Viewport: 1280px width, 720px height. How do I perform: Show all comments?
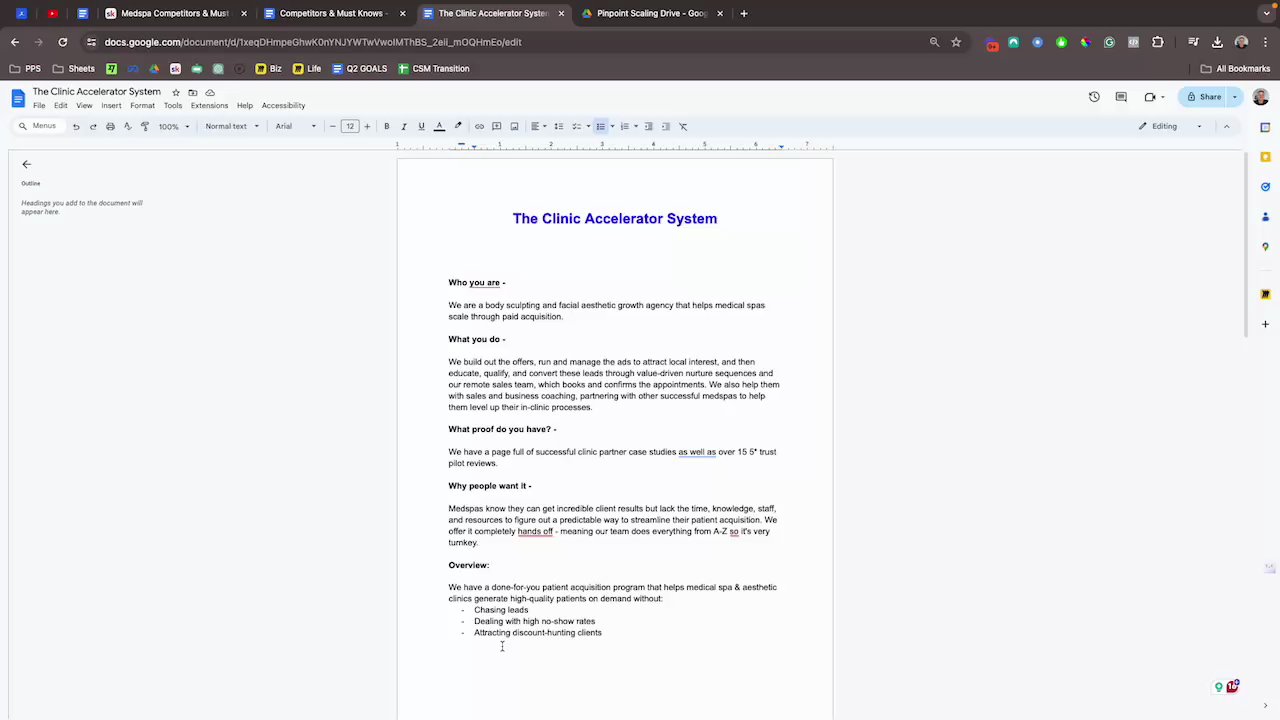point(1121,97)
